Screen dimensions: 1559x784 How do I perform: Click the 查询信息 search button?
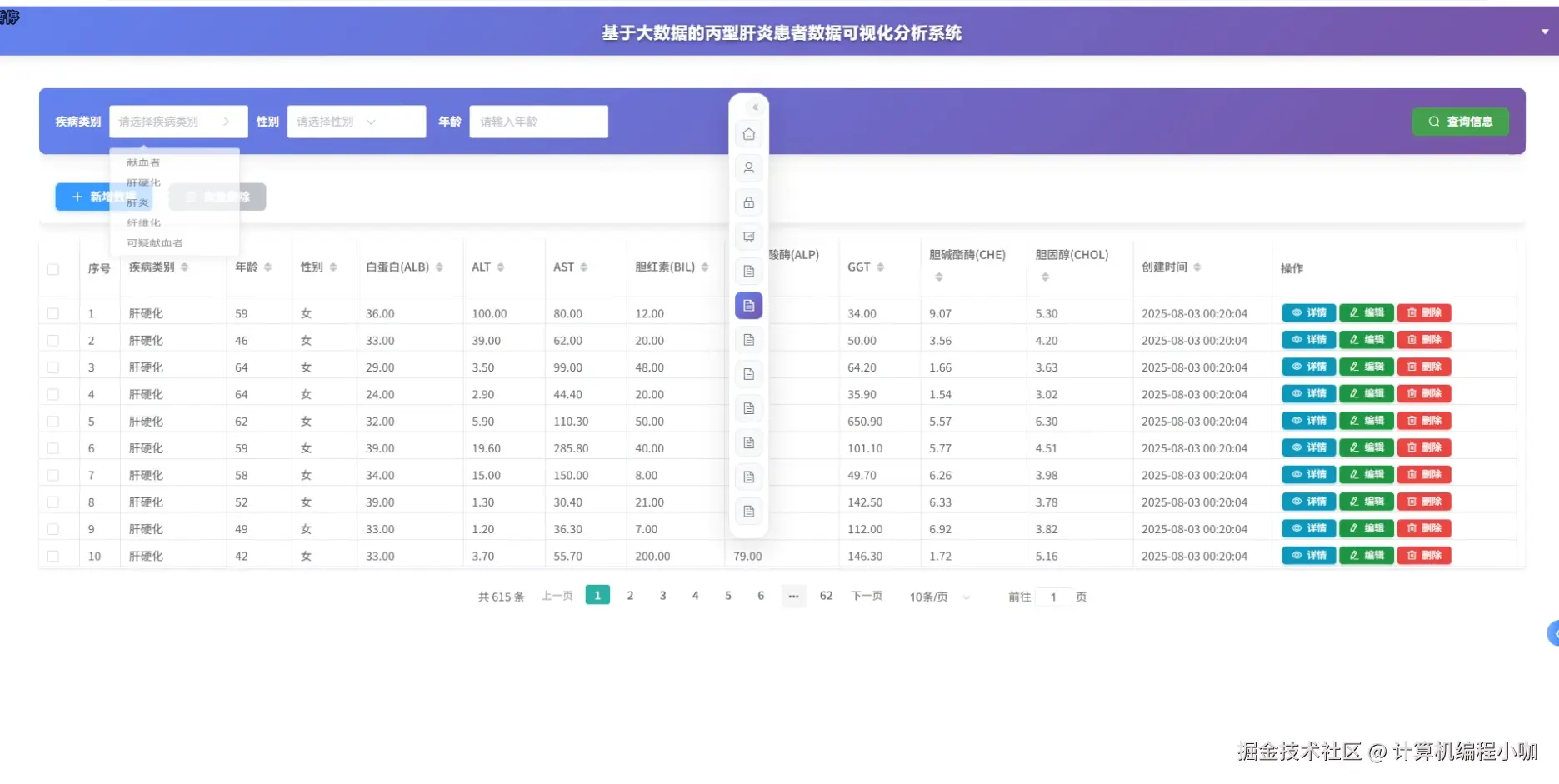pyautogui.click(x=1460, y=122)
